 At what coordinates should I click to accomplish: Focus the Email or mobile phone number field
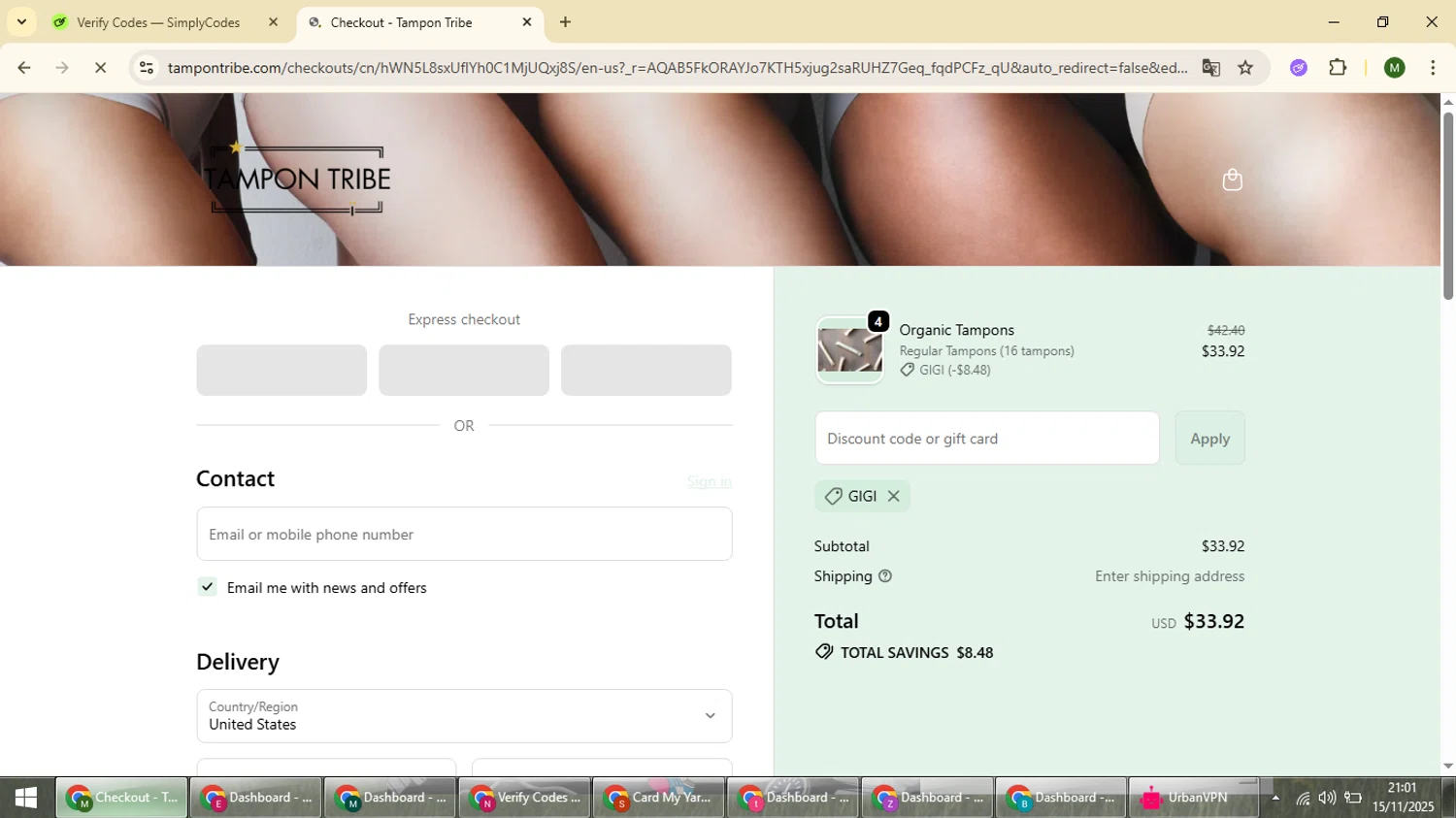[x=464, y=534]
